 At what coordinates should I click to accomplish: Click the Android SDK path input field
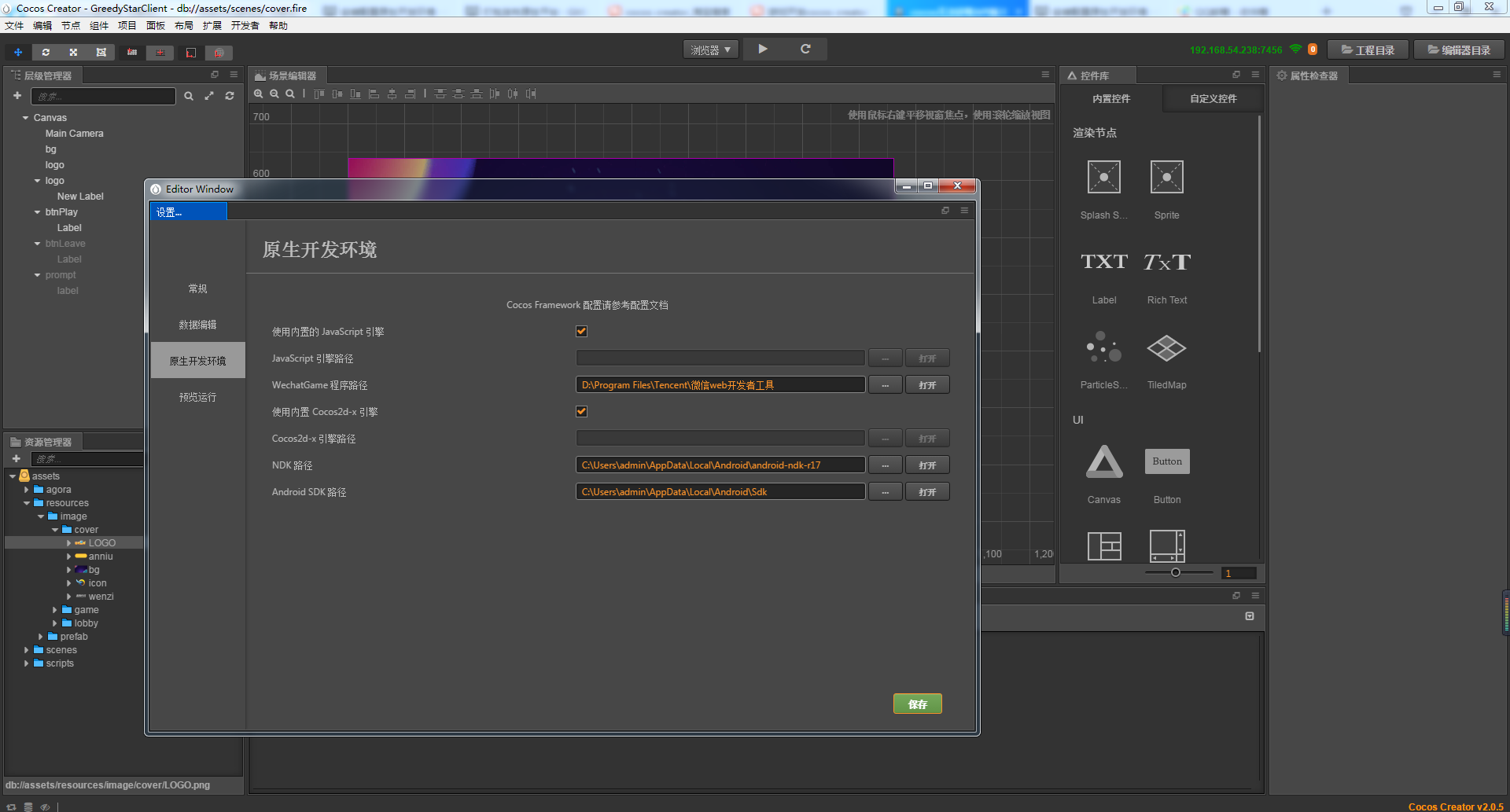coord(720,492)
